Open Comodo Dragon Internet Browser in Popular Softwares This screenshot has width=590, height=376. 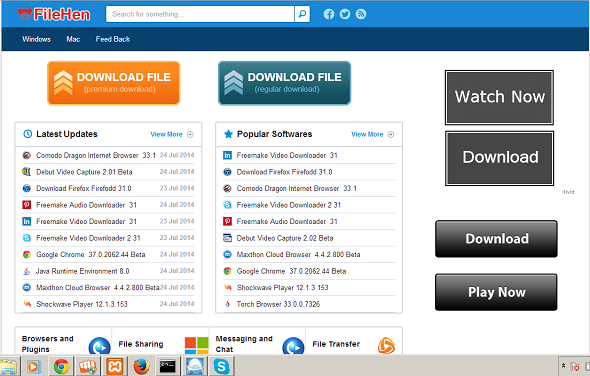pyautogui.click(x=297, y=189)
